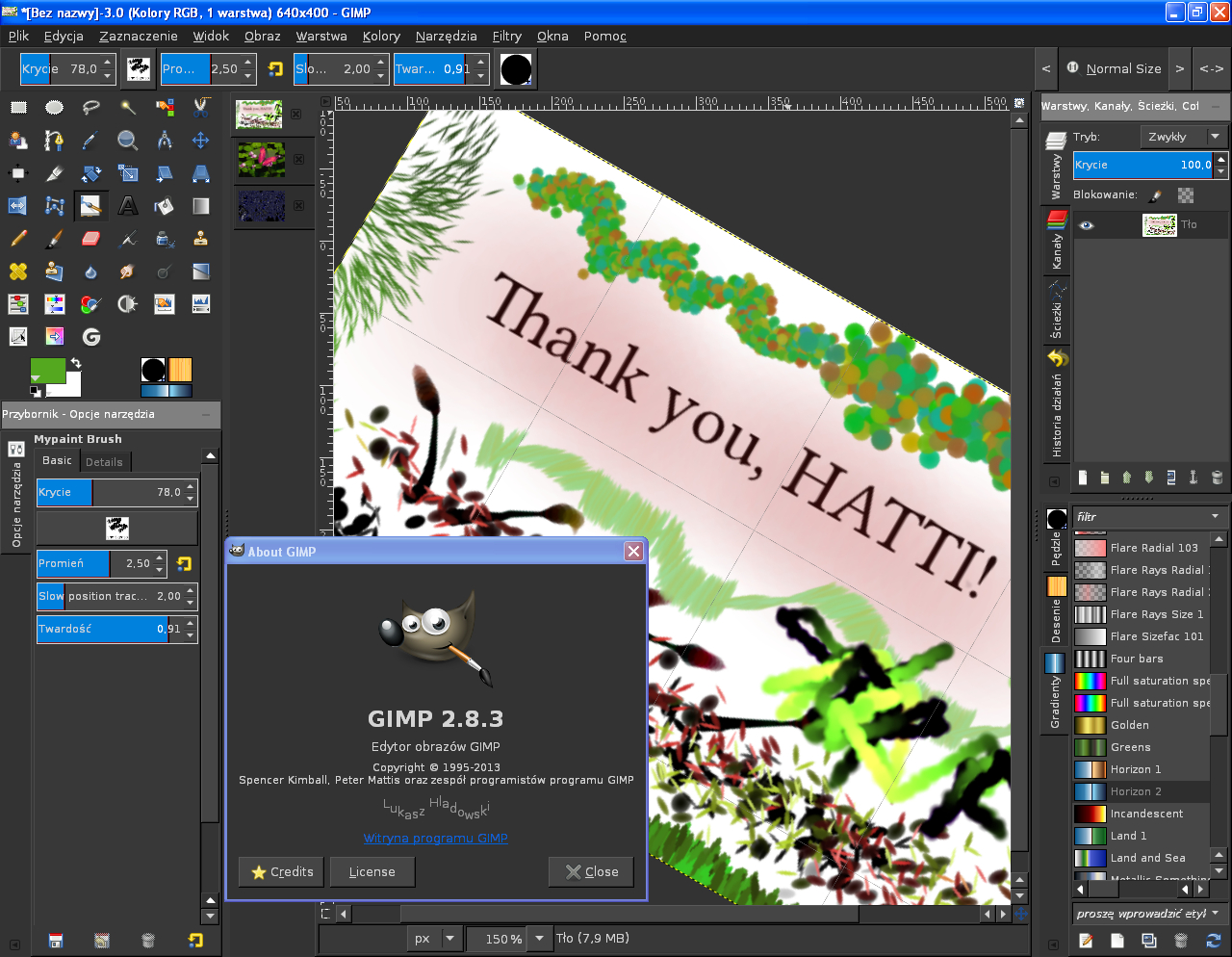Choose the Free Select lasso tool
This screenshot has width=1232, height=957.
[x=90, y=107]
